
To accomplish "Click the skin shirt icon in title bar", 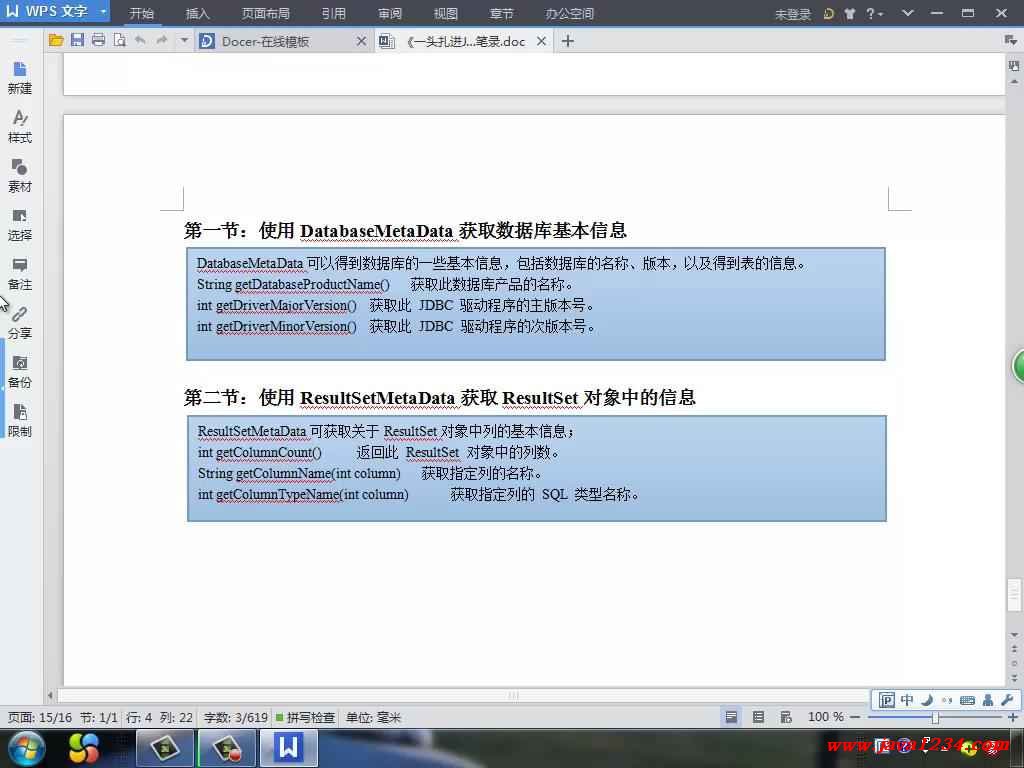I will [850, 13].
